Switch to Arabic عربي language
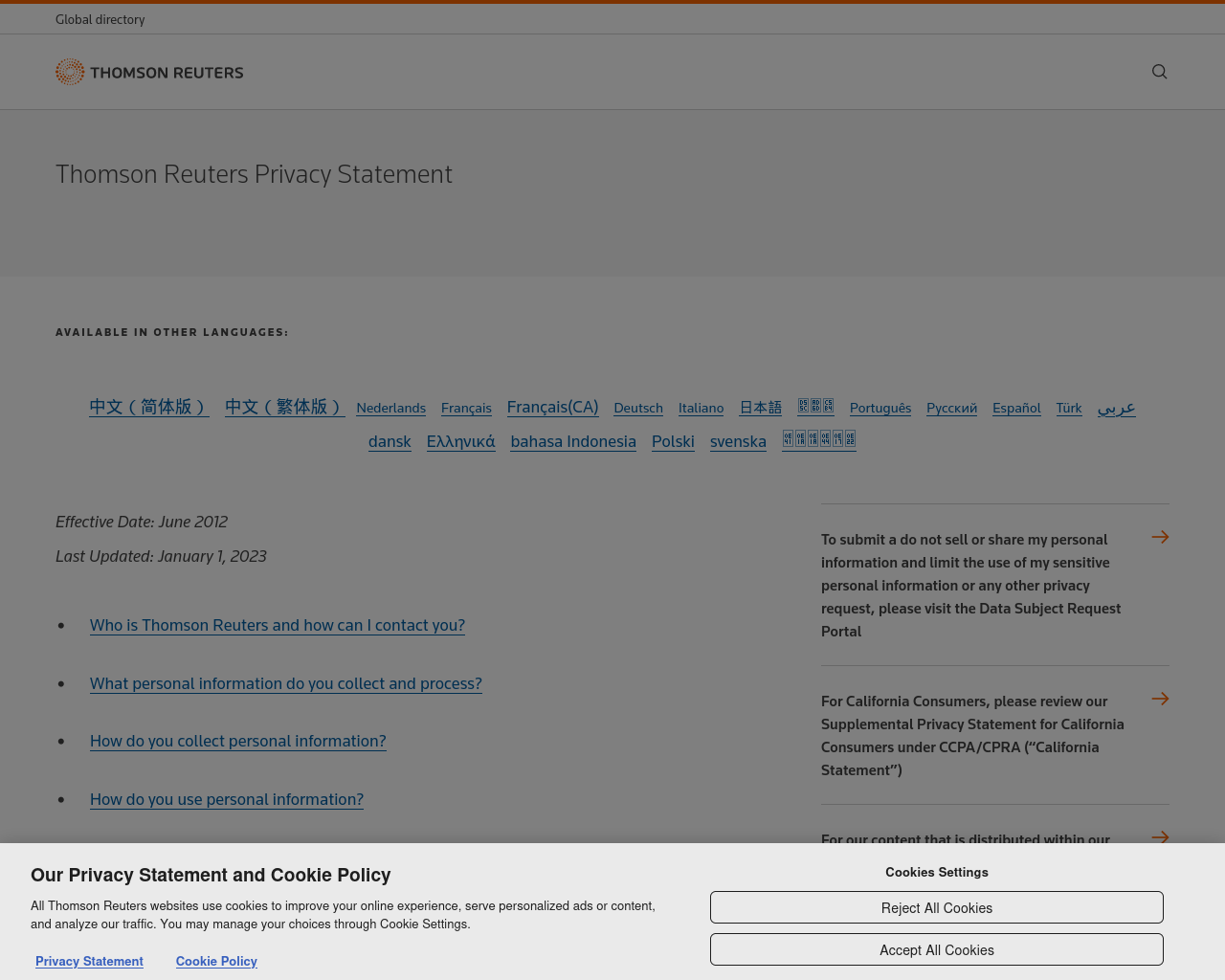The image size is (1225, 980). pos(1117,408)
